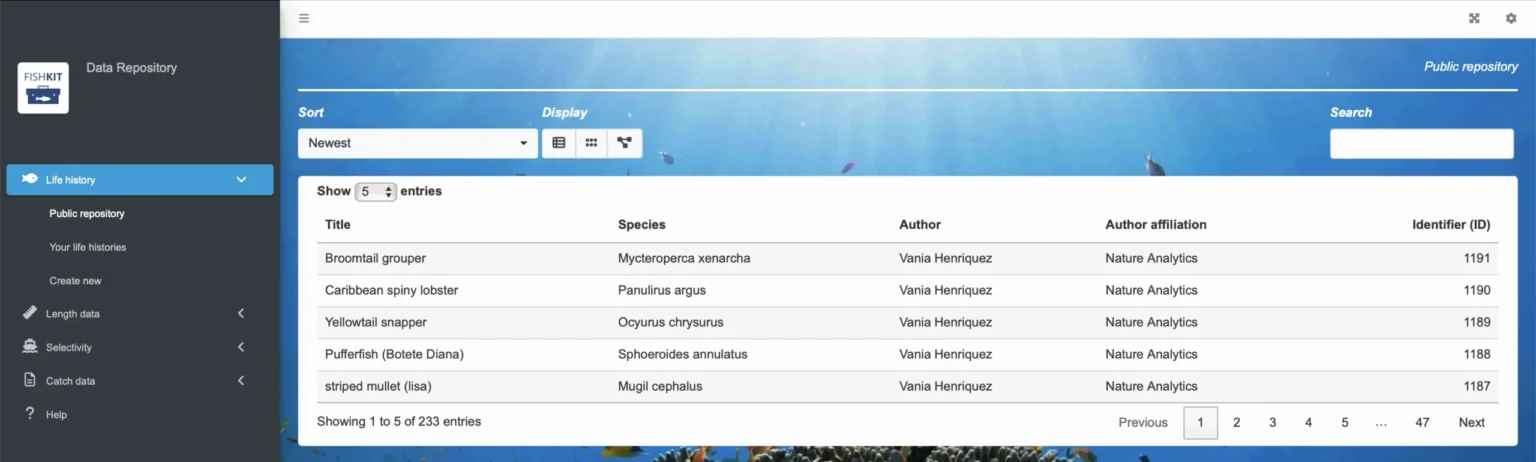Viewport: 1536px width, 462px height.
Task: Expand the Length data menu
Action: pyautogui.click(x=140, y=314)
